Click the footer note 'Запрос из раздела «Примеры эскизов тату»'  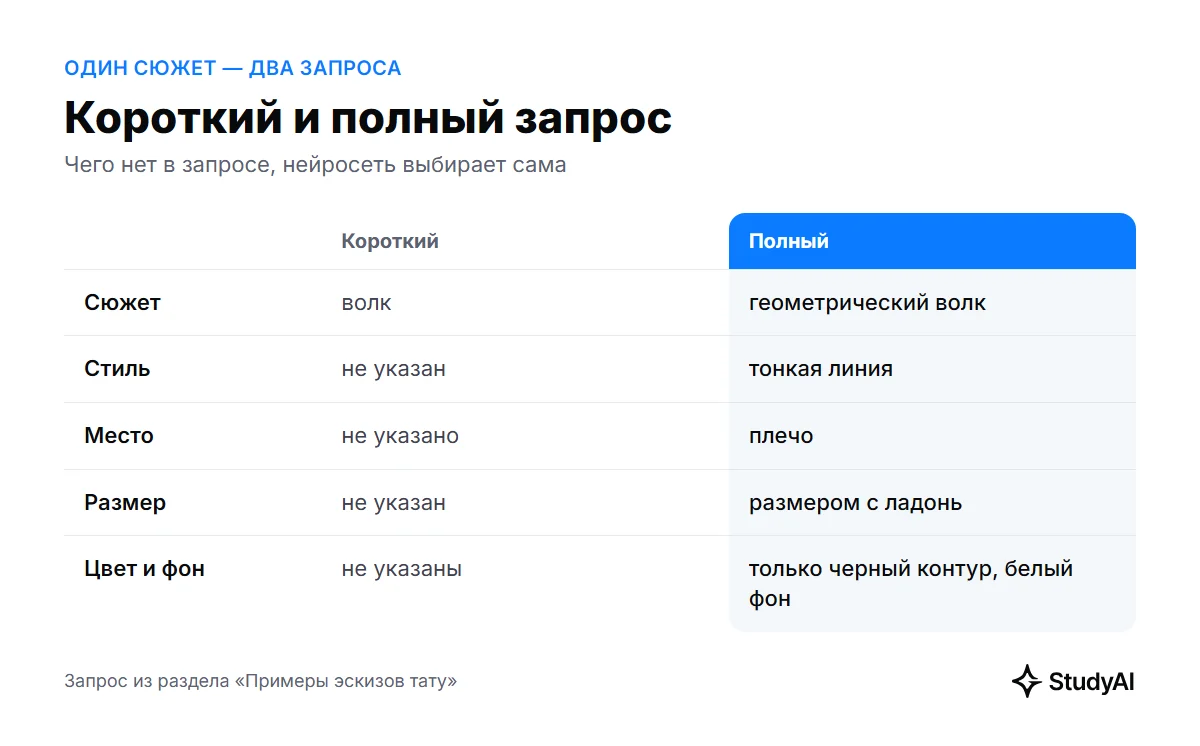pos(260,681)
